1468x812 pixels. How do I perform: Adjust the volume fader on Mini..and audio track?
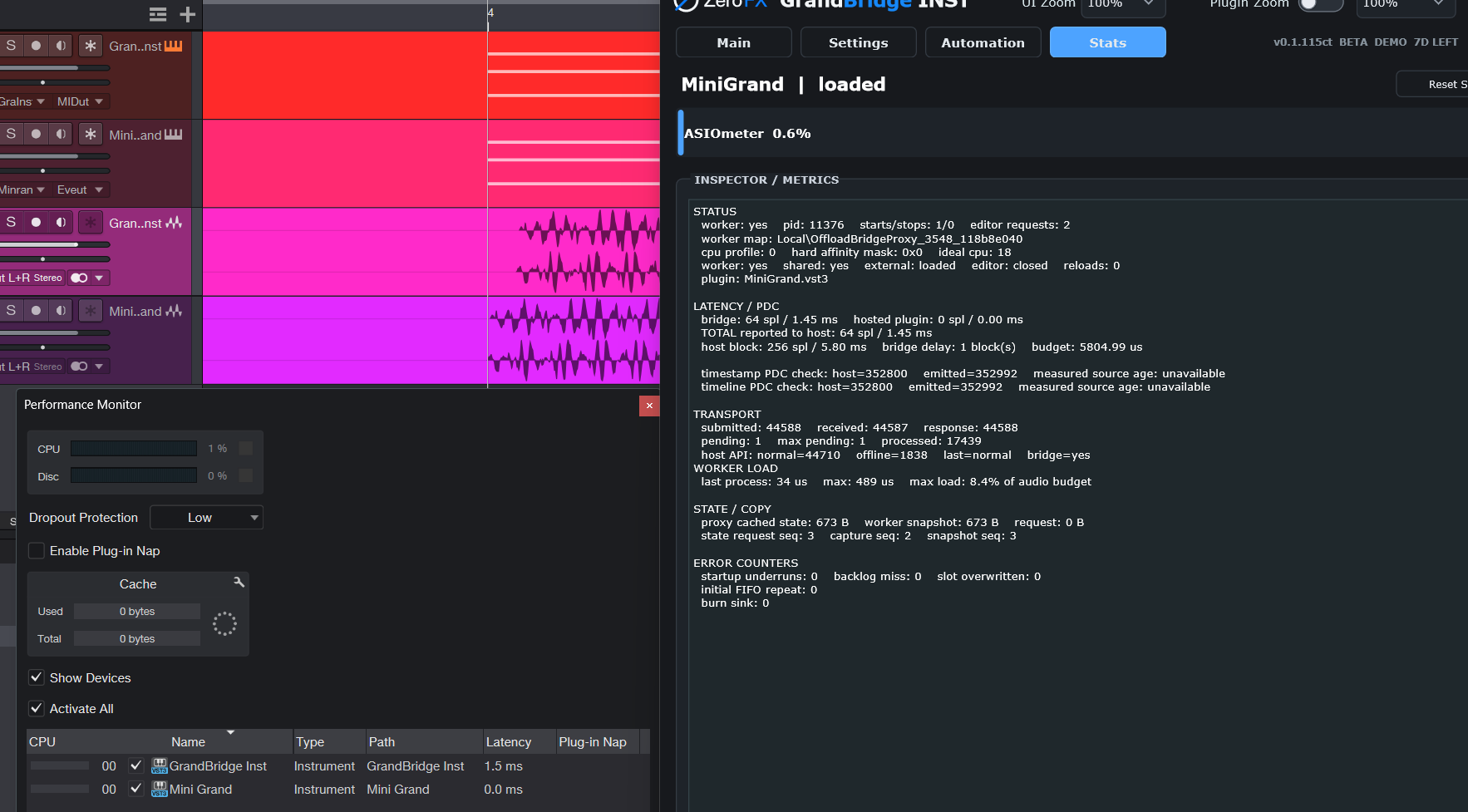tap(55, 332)
